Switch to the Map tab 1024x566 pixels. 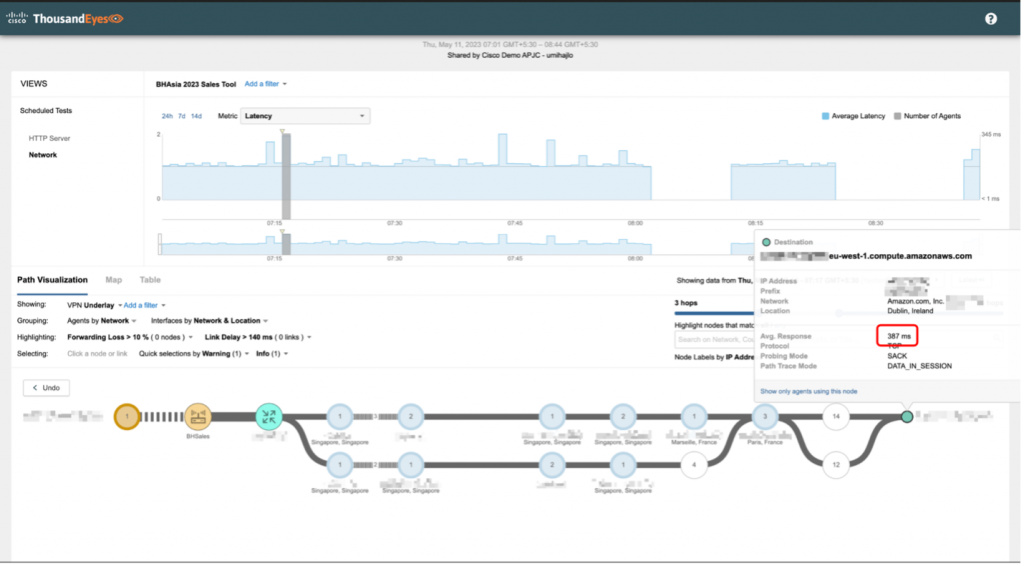pyautogui.click(x=114, y=280)
